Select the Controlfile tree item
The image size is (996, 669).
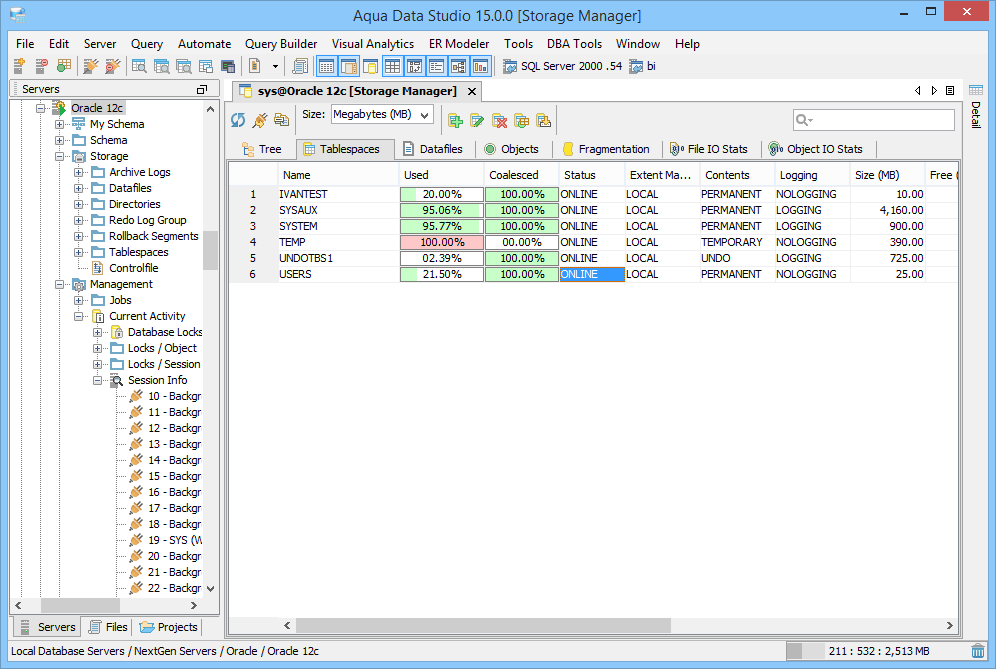click(133, 268)
